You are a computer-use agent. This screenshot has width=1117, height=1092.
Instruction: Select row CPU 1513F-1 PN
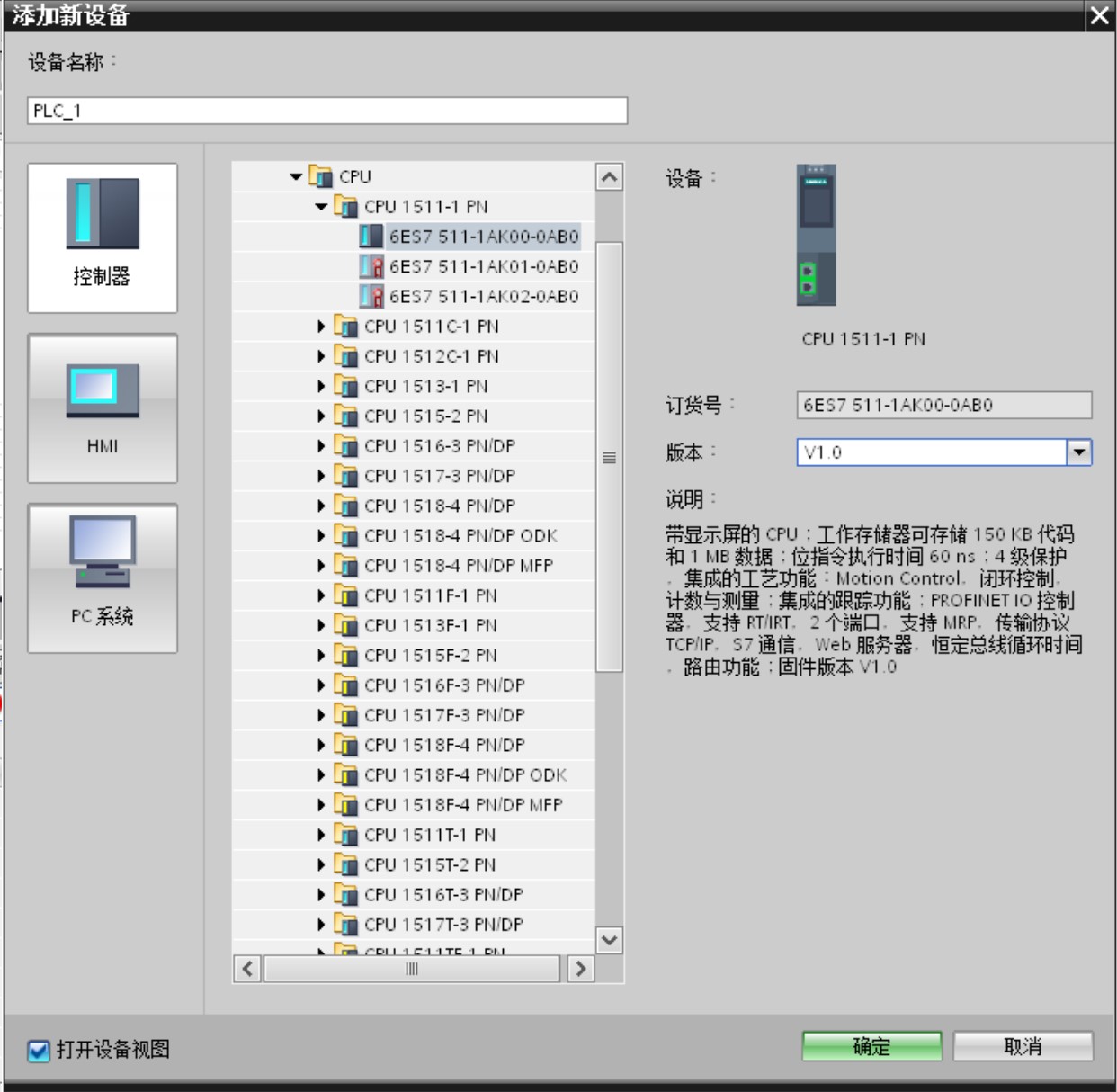click(x=414, y=625)
